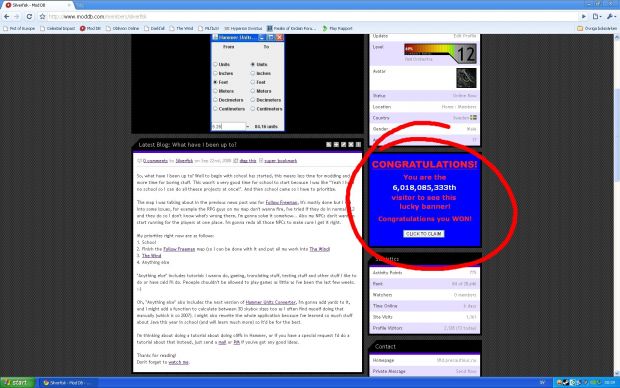Click the Silverfisk - Mod DB taskbar button
620x388 pixels.
coord(68,382)
